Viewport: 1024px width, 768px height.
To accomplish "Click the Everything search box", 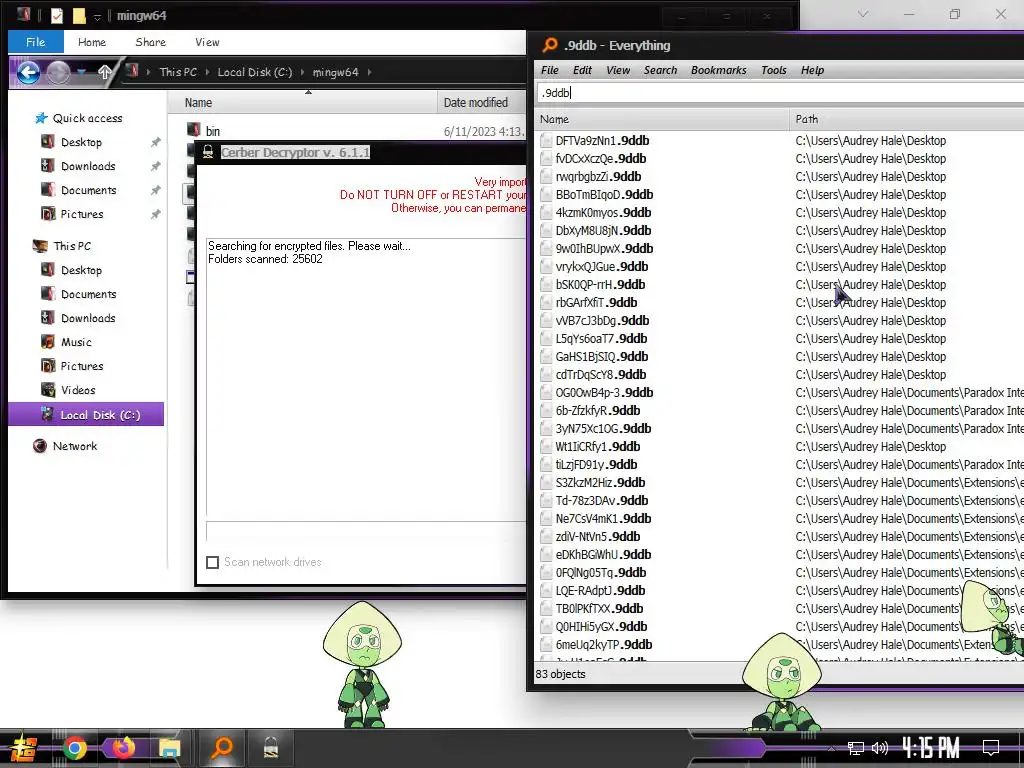I will point(780,93).
